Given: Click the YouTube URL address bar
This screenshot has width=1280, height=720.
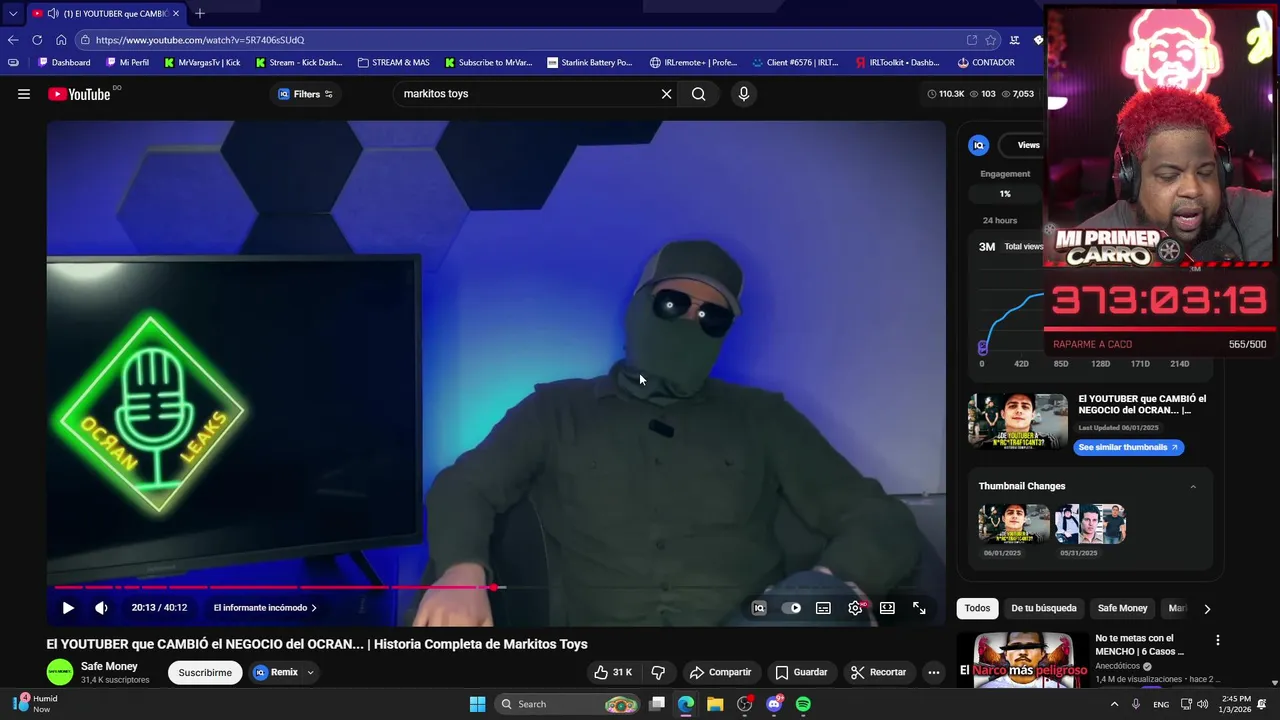Looking at the screenshot, I should [x=520, y=40].
